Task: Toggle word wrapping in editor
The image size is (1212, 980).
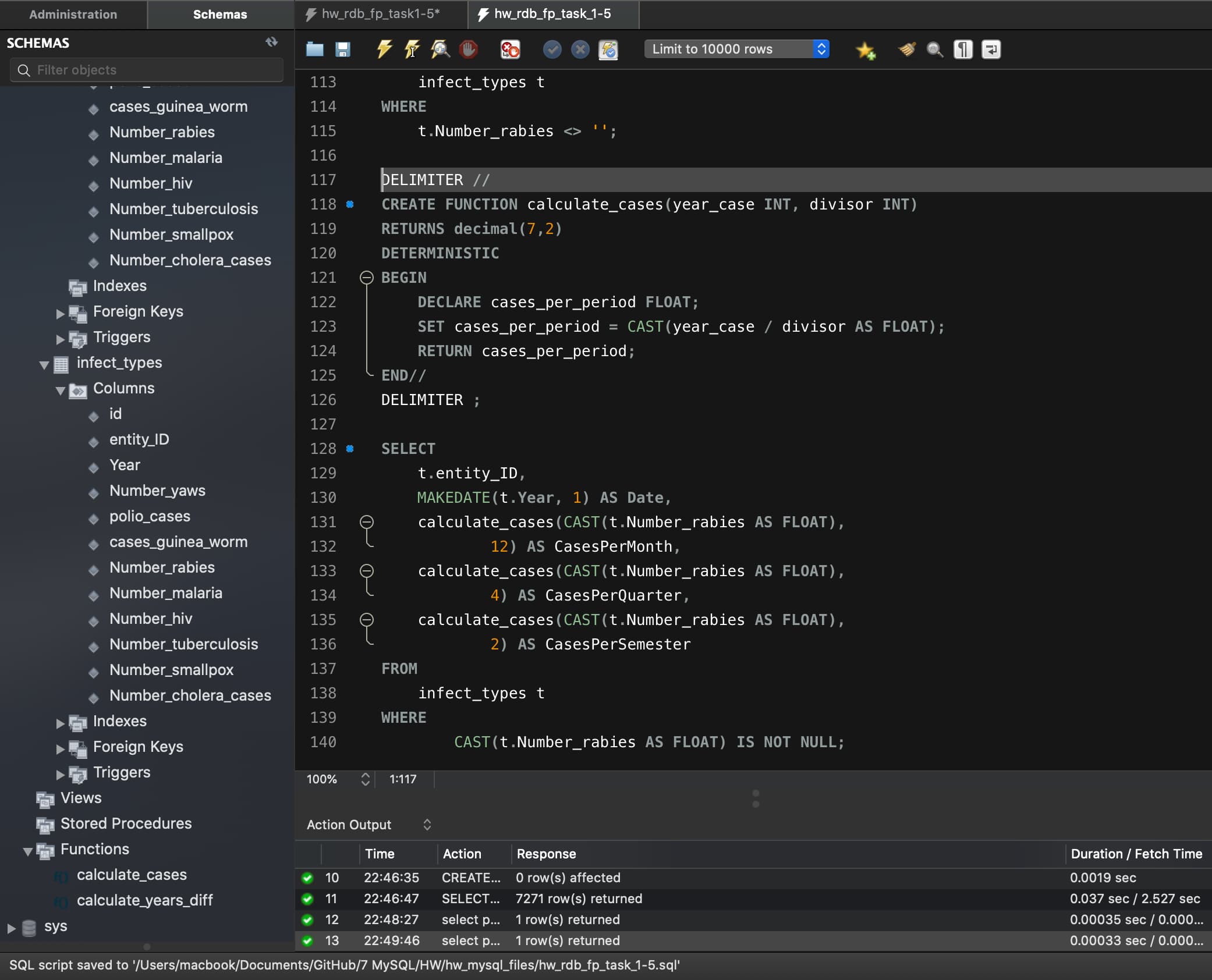Action: [x=991, y=49]
